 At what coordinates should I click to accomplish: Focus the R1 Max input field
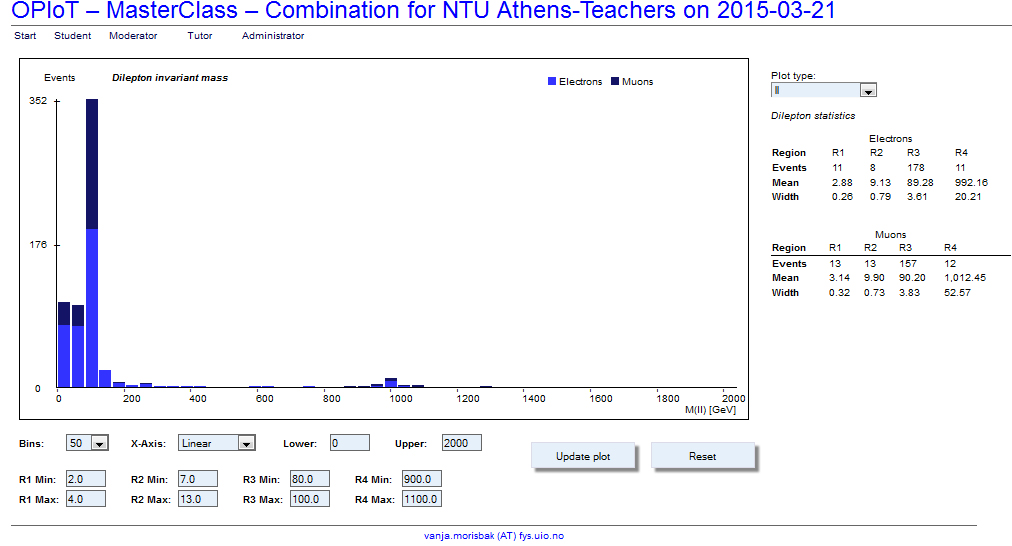click(86, 499)
